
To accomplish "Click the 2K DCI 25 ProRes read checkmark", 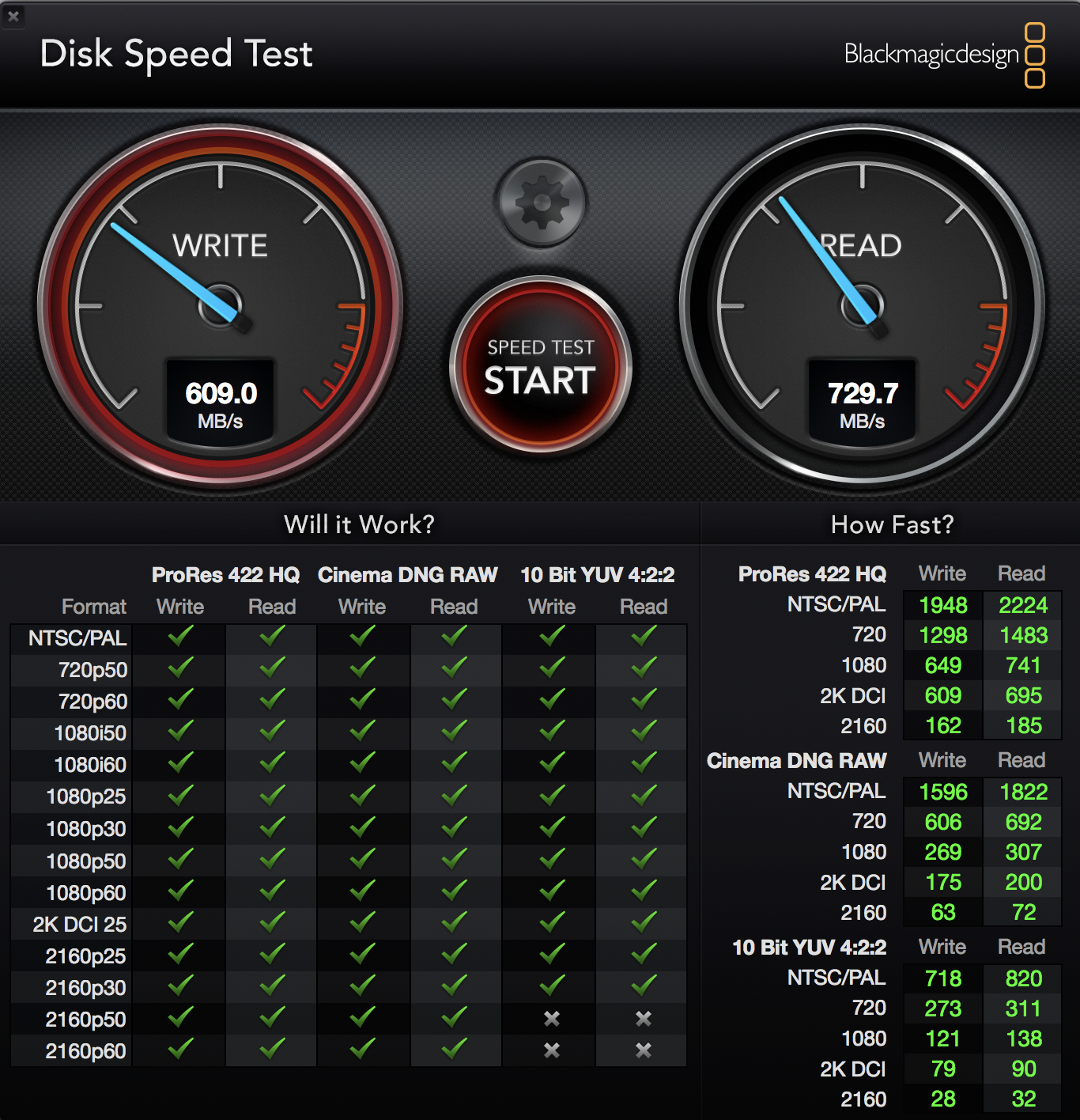I will point(272,923).
